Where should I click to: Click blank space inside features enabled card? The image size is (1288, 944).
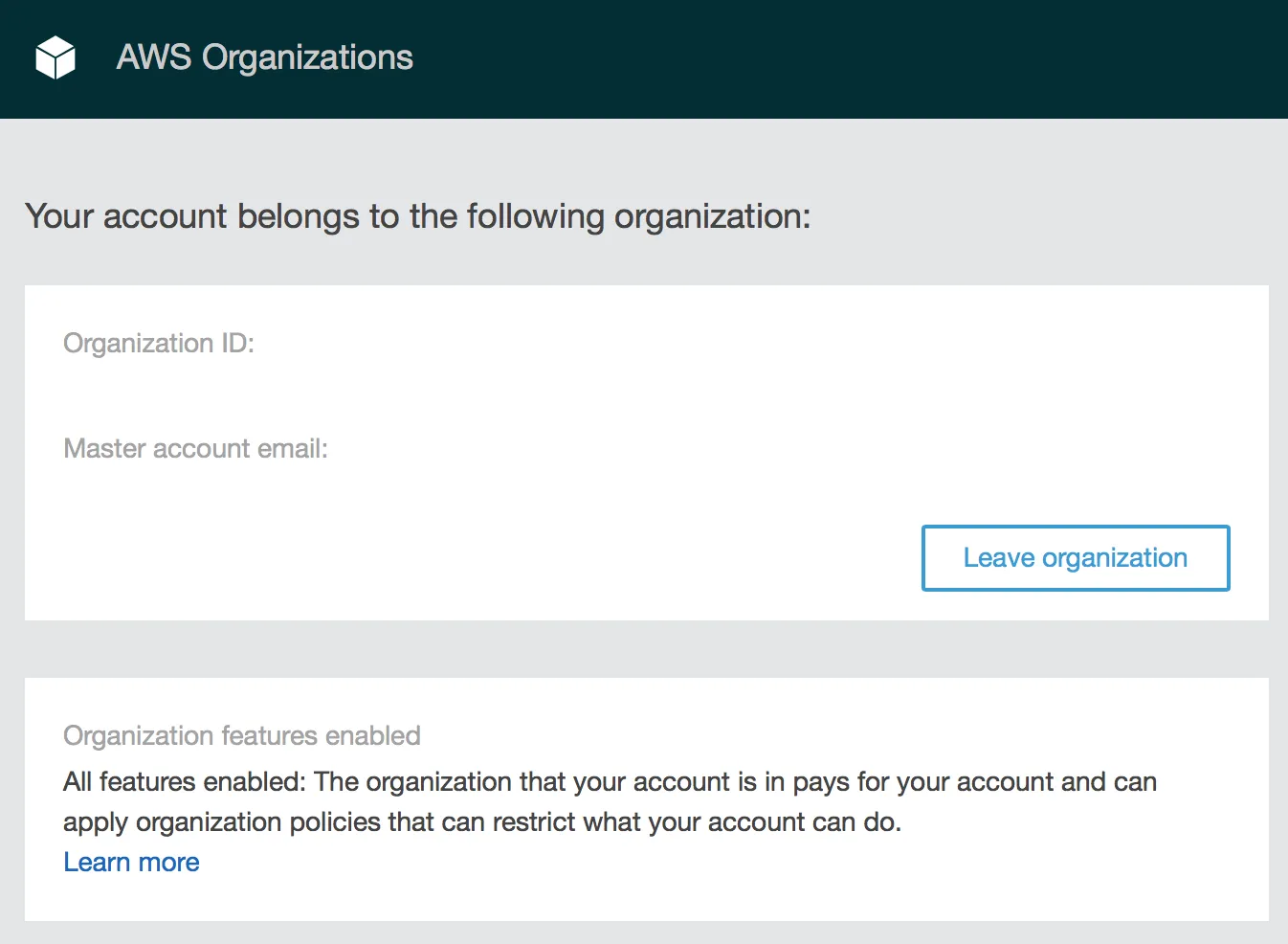point(1053,871)
